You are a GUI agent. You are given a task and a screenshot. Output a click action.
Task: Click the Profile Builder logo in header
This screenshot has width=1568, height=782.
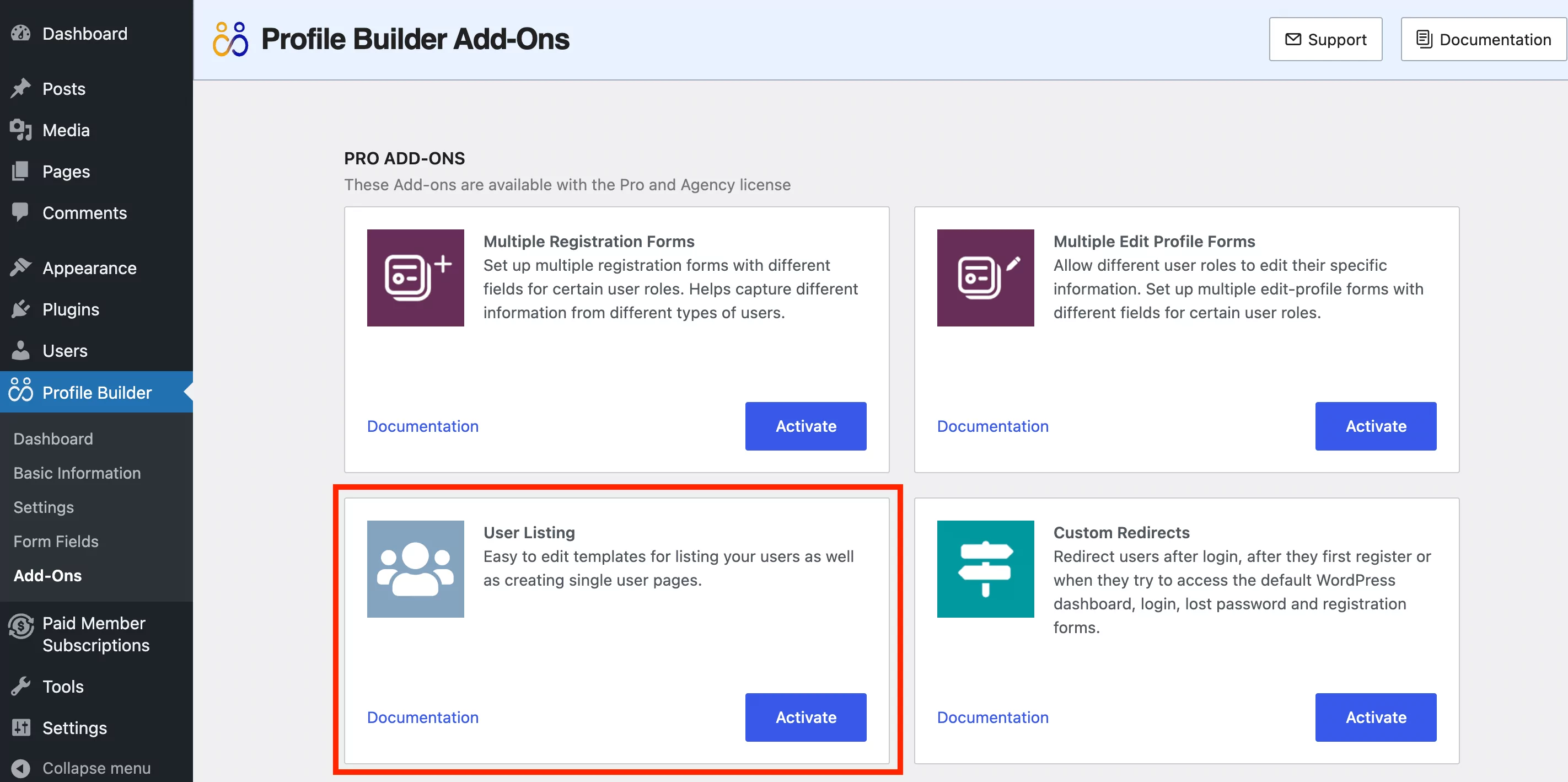pyautogui.click(x=230, y=40)
